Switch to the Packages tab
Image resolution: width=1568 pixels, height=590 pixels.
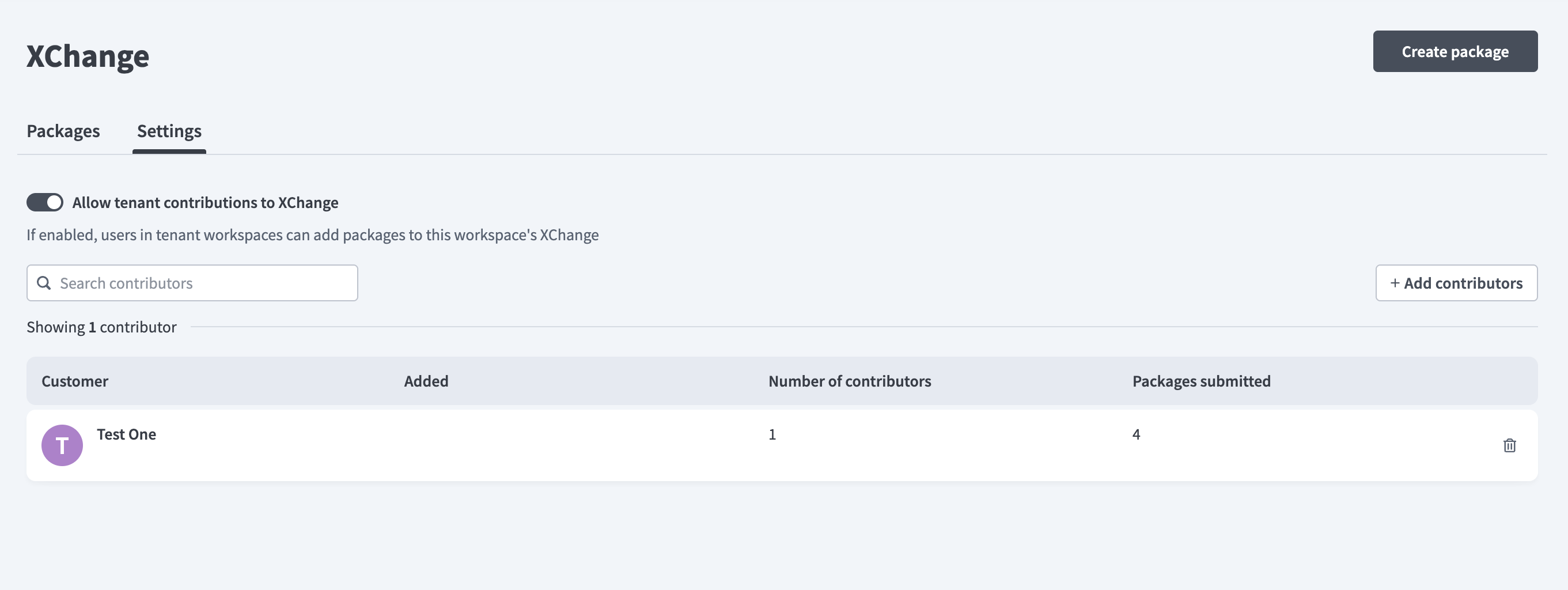[63, 131]
